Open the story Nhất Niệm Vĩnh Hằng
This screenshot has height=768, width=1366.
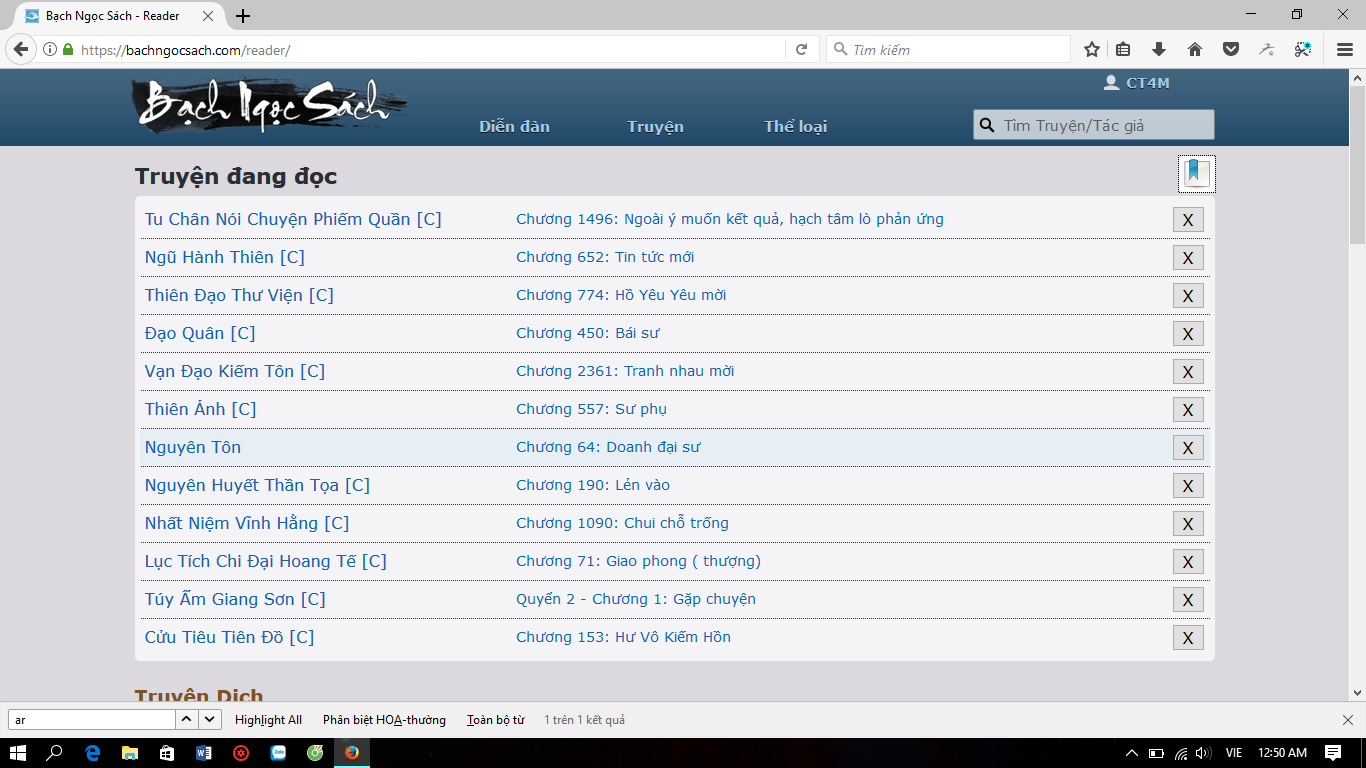pos(246,523)
